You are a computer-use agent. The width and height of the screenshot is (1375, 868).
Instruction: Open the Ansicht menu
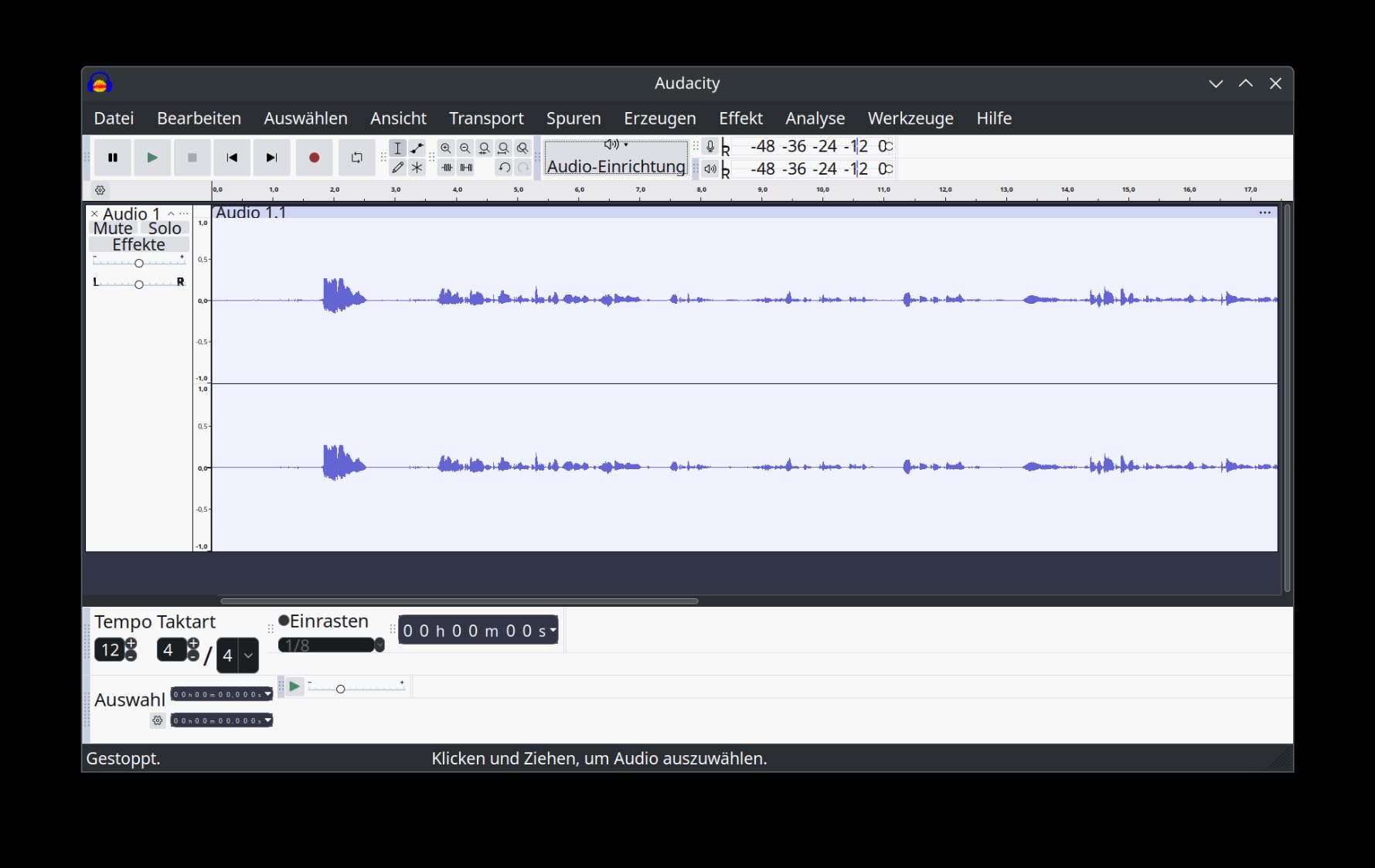pyautogui.click(x=398, y=118)
